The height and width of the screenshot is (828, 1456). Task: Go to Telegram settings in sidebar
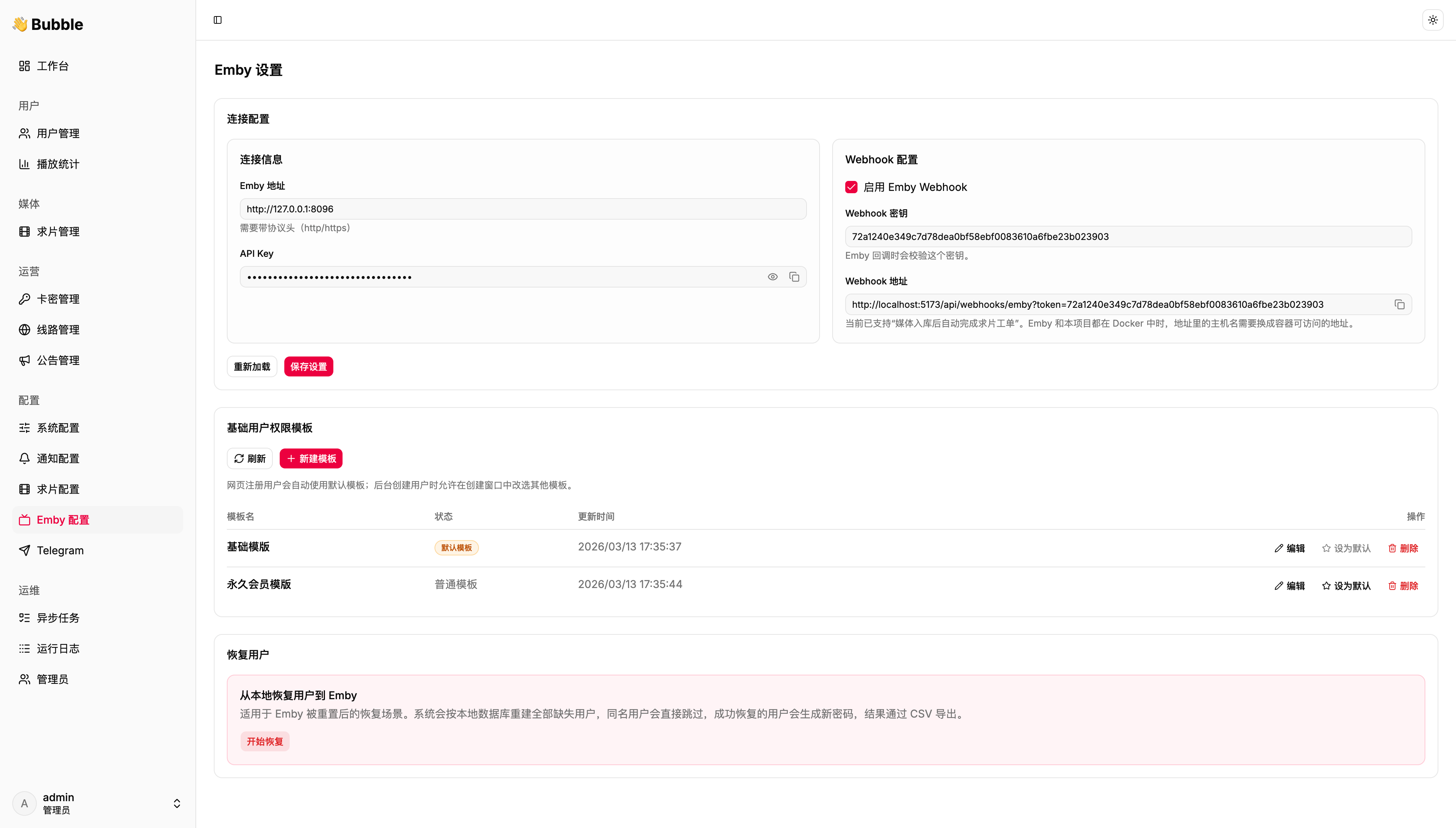coord(60,550)
